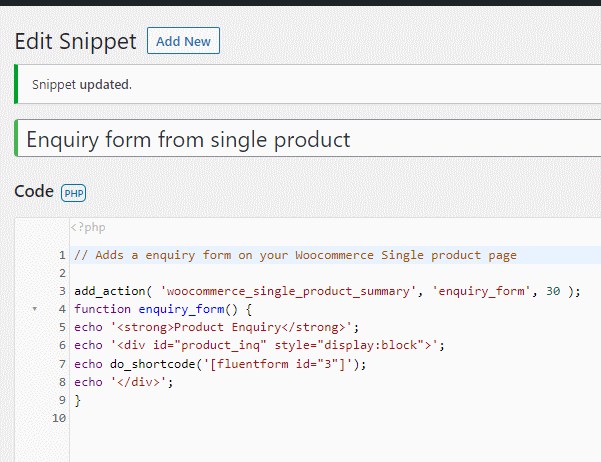Viewport: 601px width, 462px height.
Task: Click the closing div echo line
Action: click(x=123, y=382)
